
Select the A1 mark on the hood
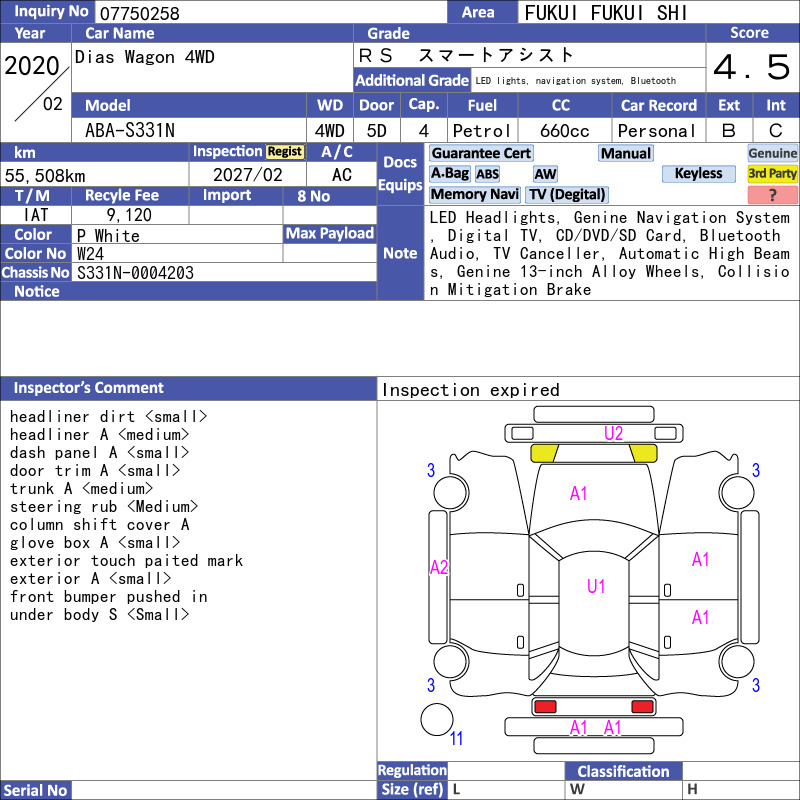pyautogui.click(x=579, y=493)
